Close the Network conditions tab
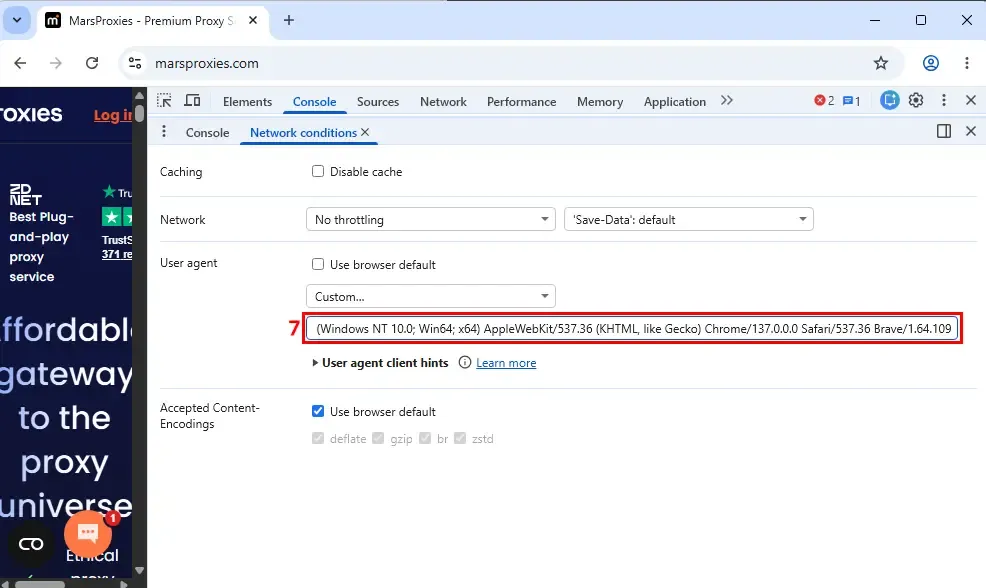The image size is (986, 588). (x=365, y=132)
